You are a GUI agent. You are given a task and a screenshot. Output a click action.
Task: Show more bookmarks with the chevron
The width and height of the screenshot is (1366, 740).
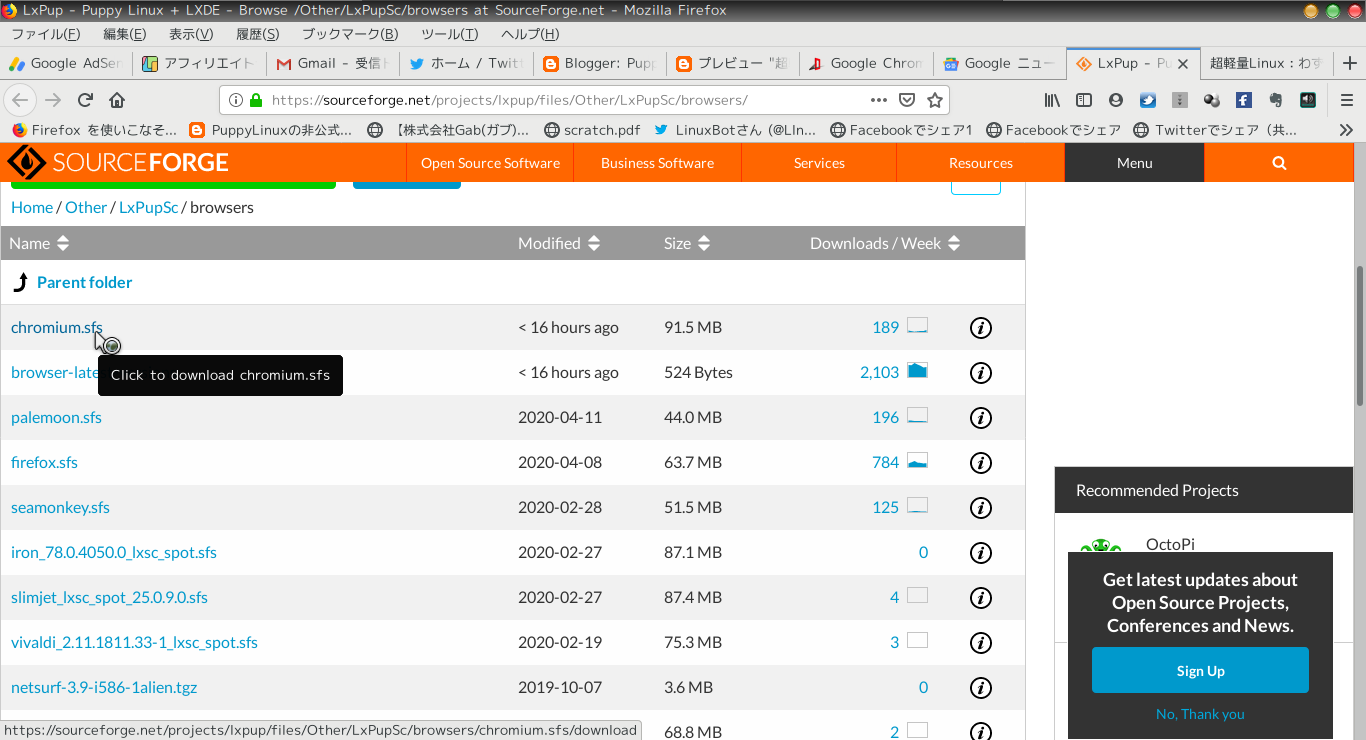coord(1346,130)
